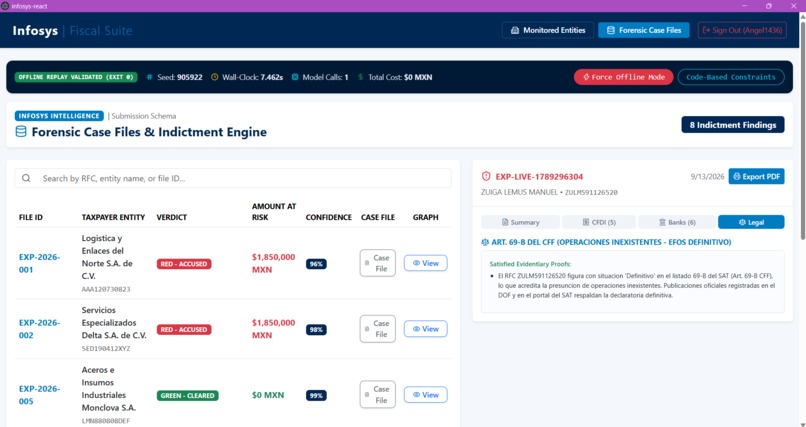Viewport: 806px width, 427px height.
Task: Click Force Offline Mode button
Action: pos(624,77)
